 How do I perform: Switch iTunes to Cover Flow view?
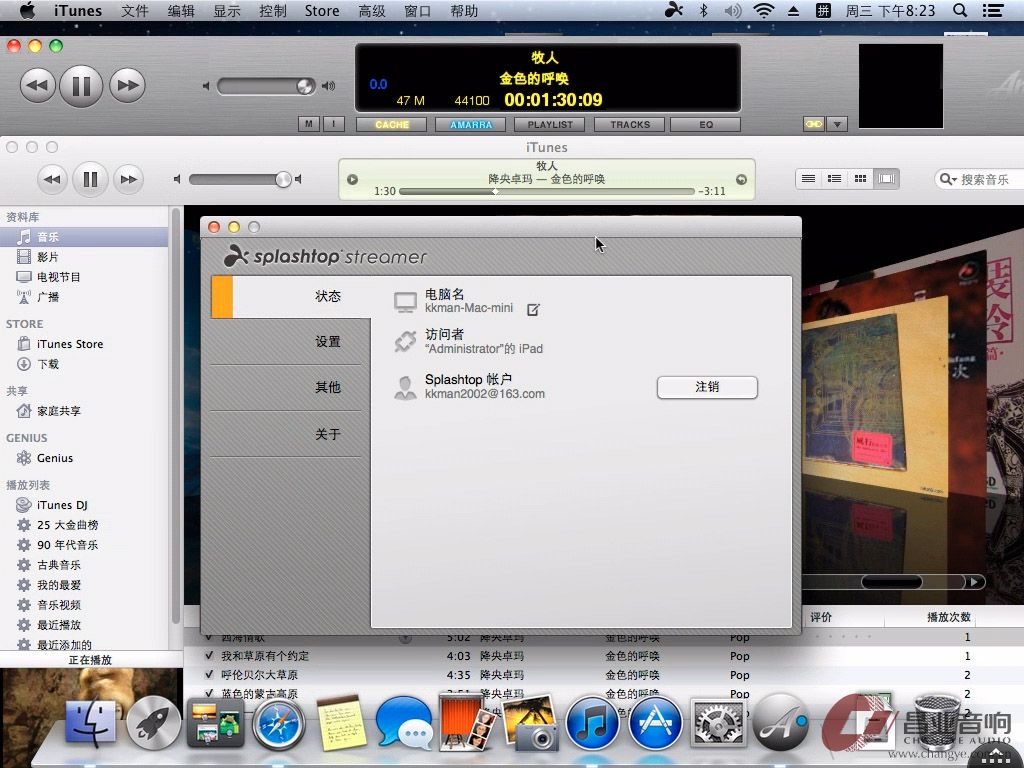(886, 178)
